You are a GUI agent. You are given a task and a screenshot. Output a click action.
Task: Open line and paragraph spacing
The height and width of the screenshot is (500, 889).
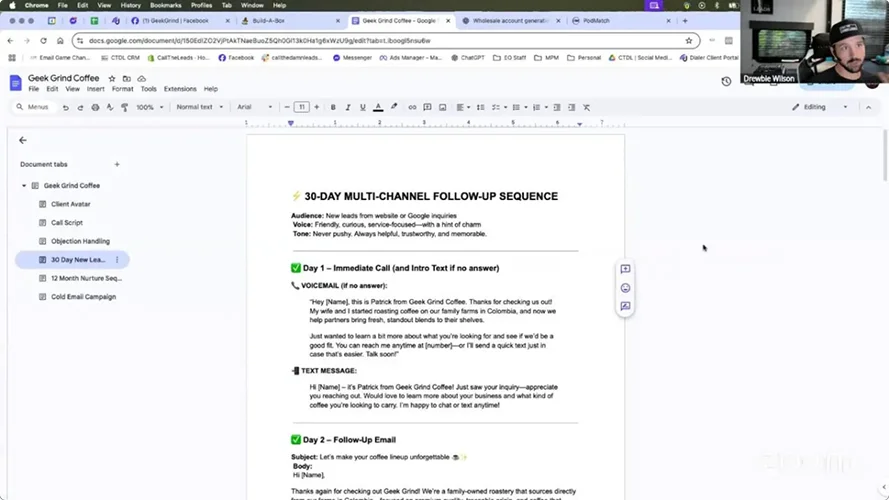point(481,107)
